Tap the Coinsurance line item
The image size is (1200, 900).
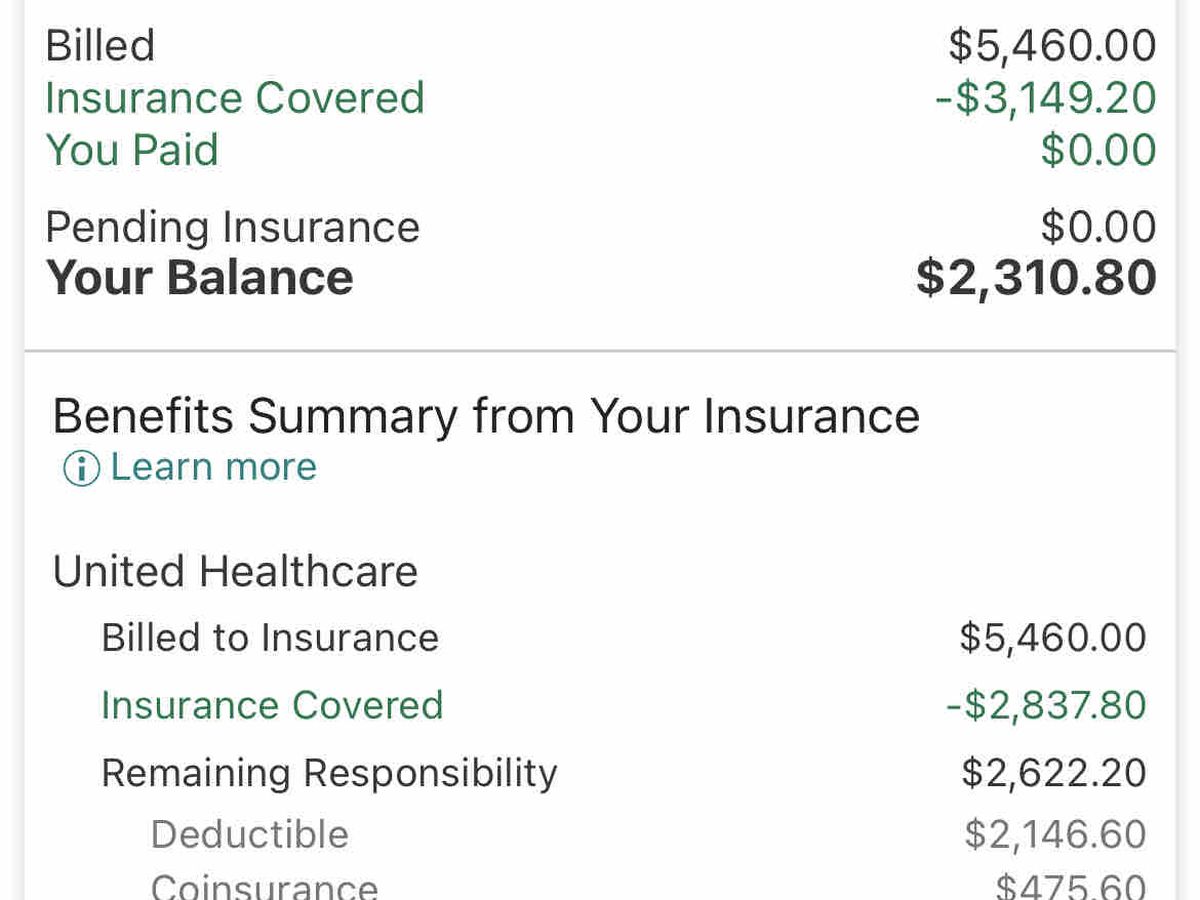[264, 886]
